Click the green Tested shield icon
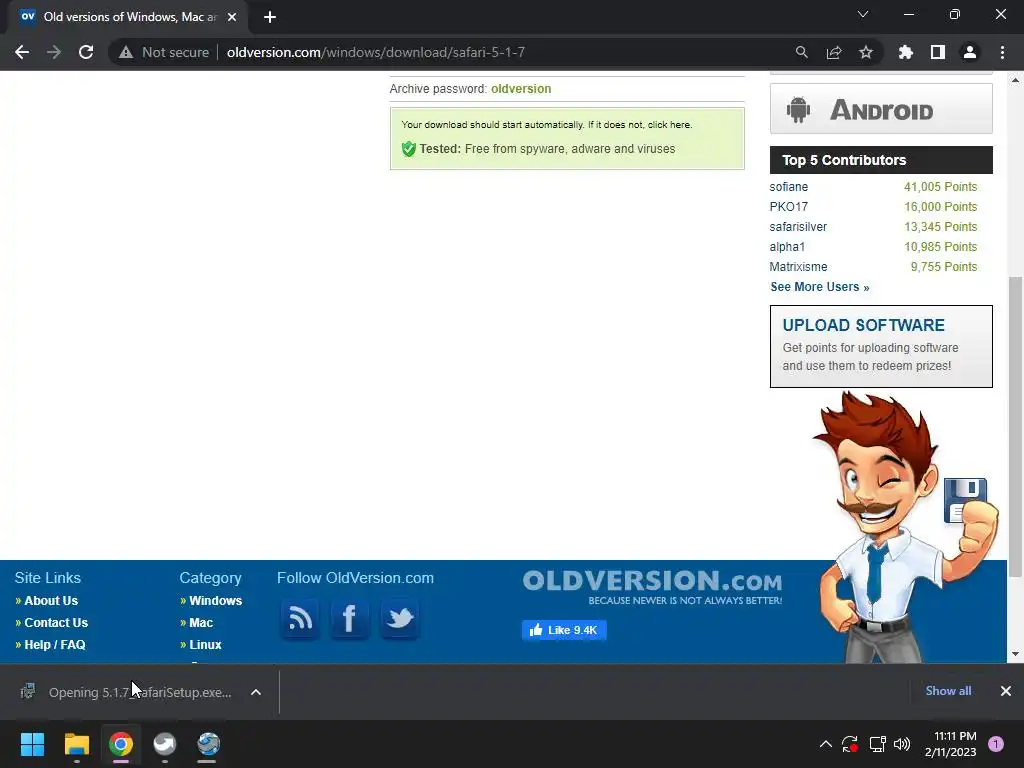Screen dimensions: 1024x768 point(409,149)
